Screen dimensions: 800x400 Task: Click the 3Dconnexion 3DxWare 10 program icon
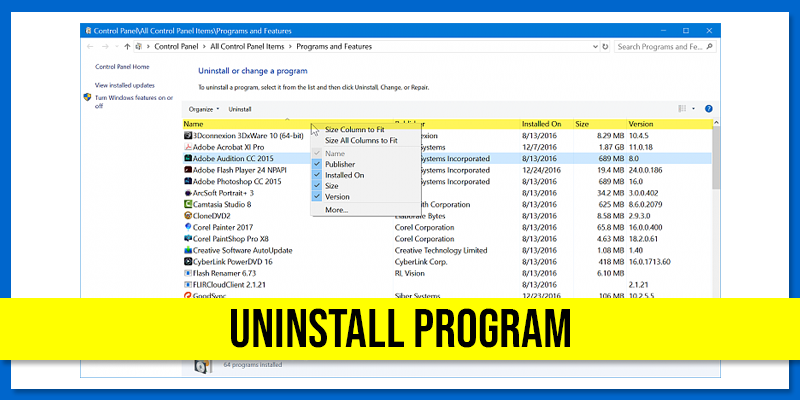coord(188,136)
